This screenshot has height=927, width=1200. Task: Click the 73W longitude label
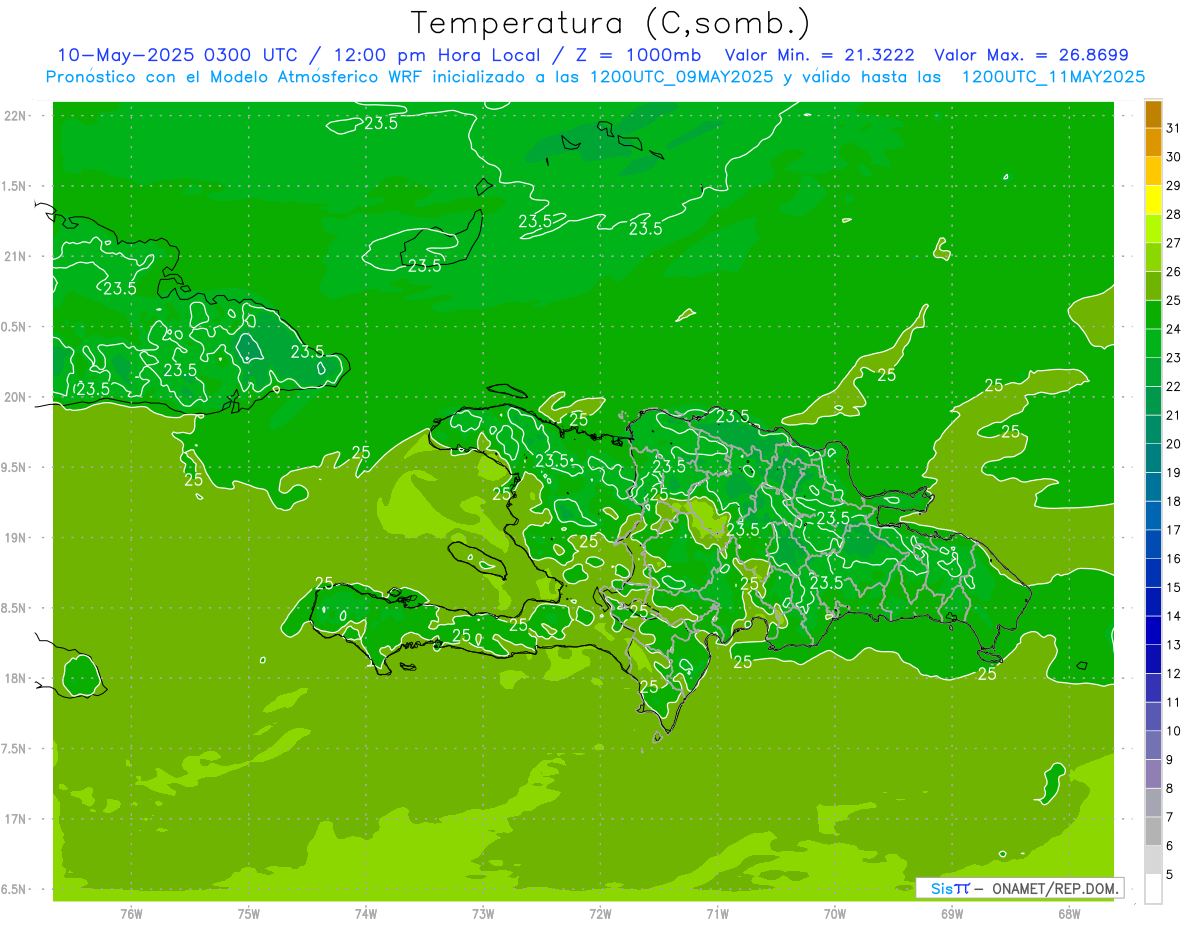point(483,913)
